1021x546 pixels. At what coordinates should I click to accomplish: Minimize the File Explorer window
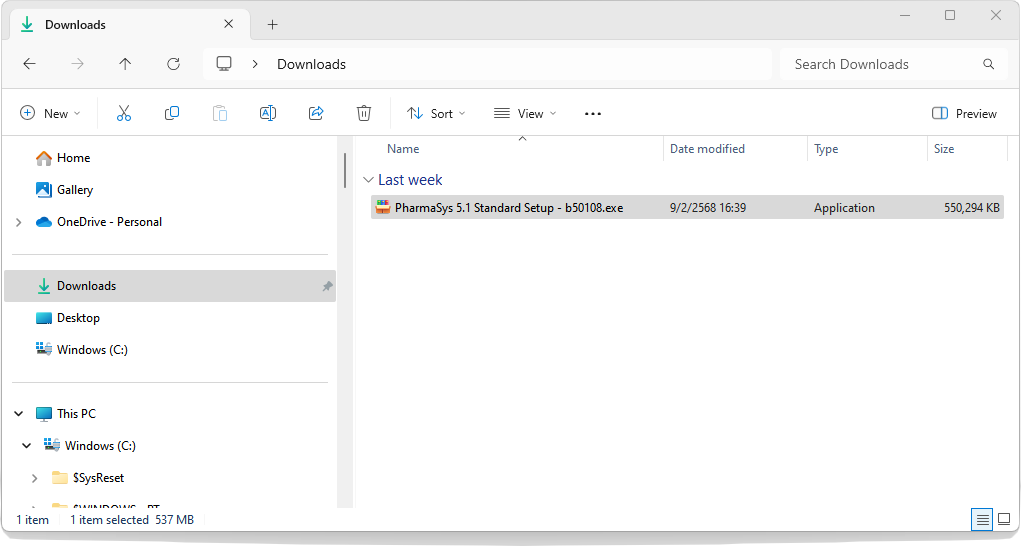(904, 15)
